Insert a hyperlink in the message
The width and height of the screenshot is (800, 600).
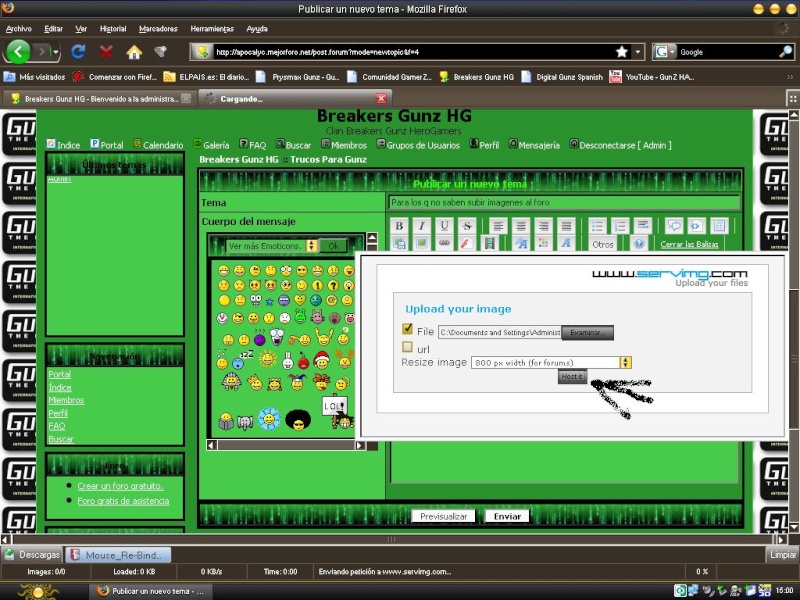click(444, 243)
